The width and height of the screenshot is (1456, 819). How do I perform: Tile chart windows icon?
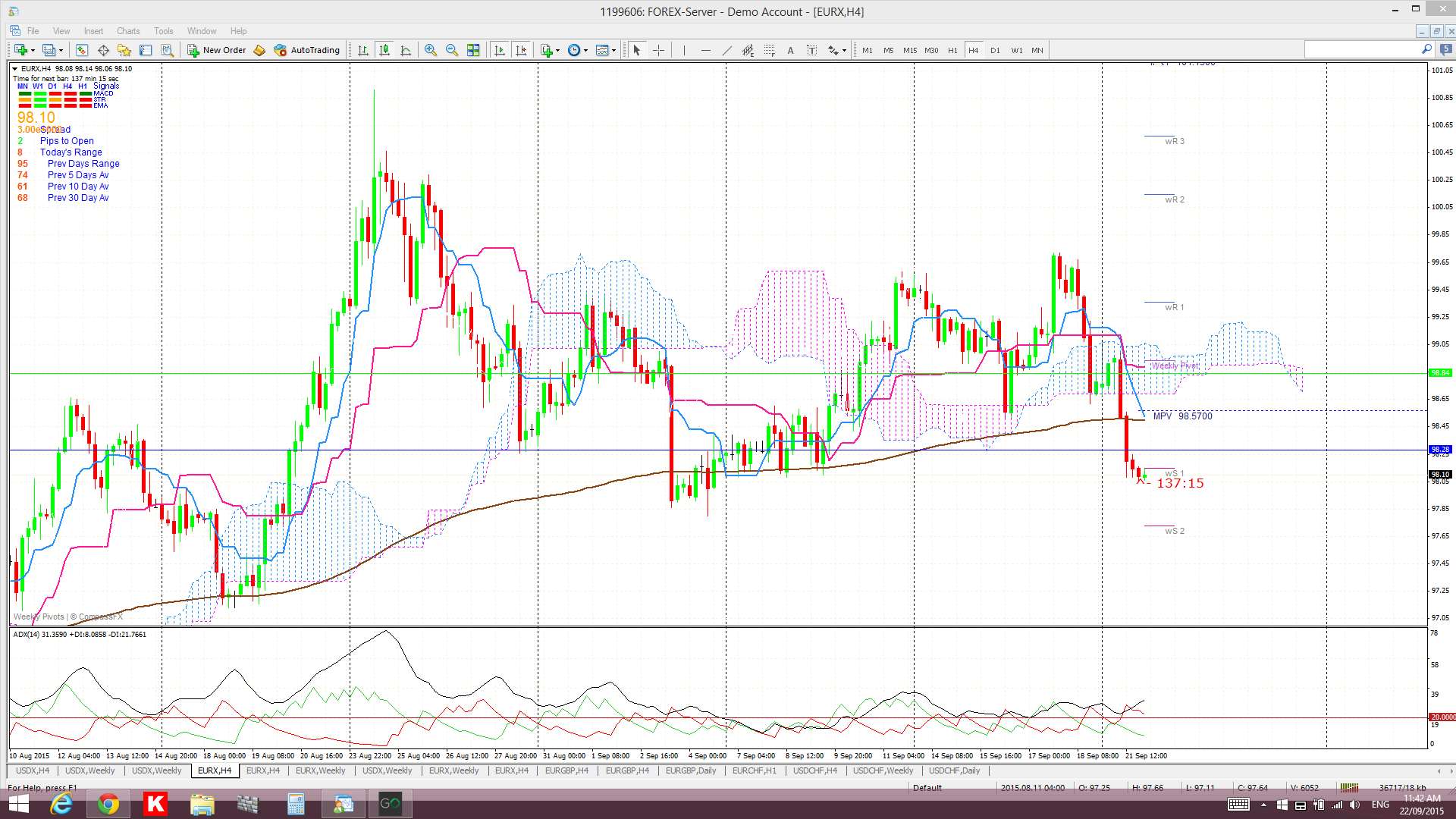pos(473,50)
